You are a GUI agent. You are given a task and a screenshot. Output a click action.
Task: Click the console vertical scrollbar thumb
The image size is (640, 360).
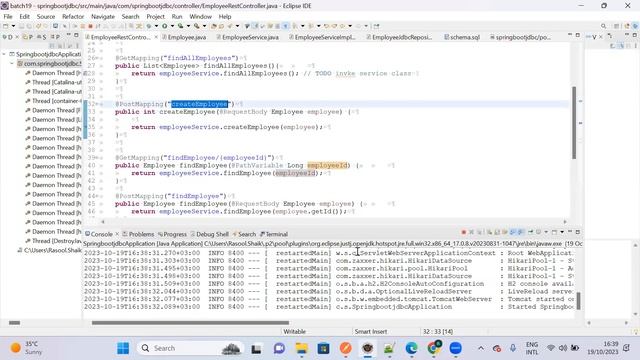pyautogui.click(x=578, y=301)
